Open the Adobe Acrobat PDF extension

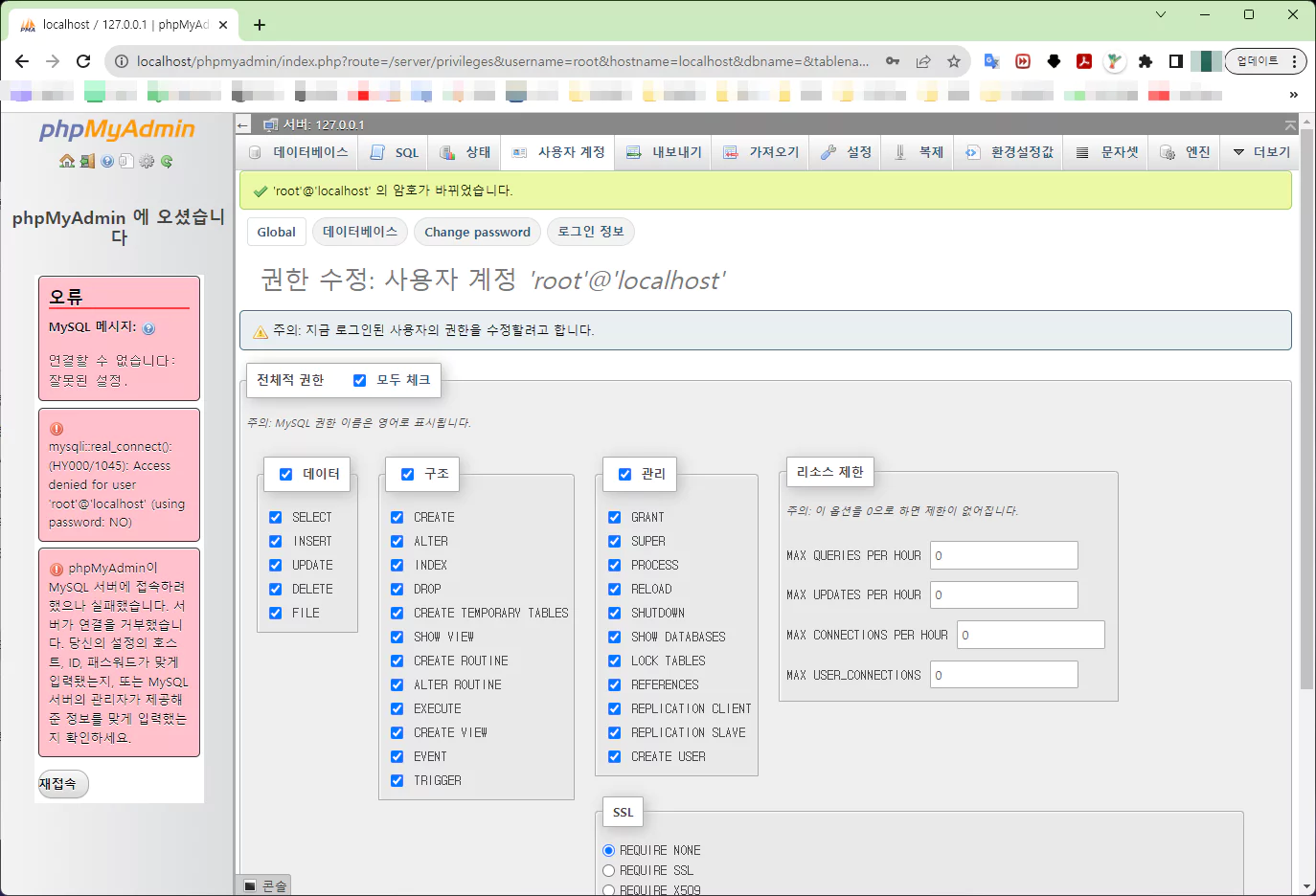pos(1084,61)
